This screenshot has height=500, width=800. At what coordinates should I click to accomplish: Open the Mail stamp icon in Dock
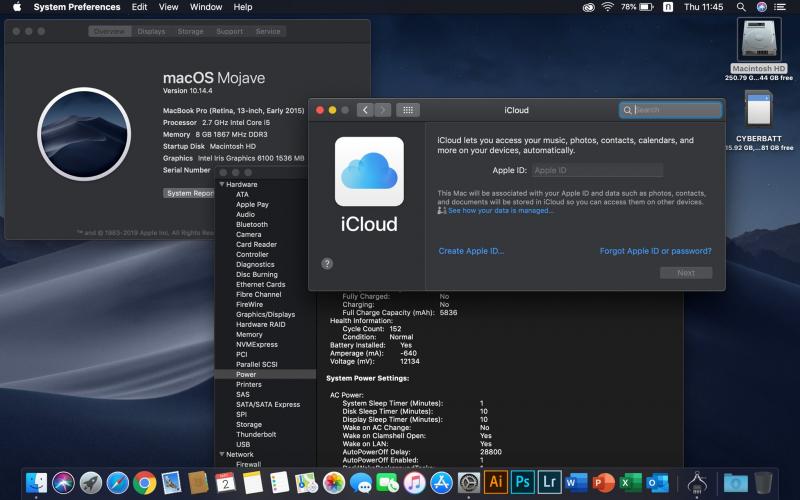coord(171,482)
